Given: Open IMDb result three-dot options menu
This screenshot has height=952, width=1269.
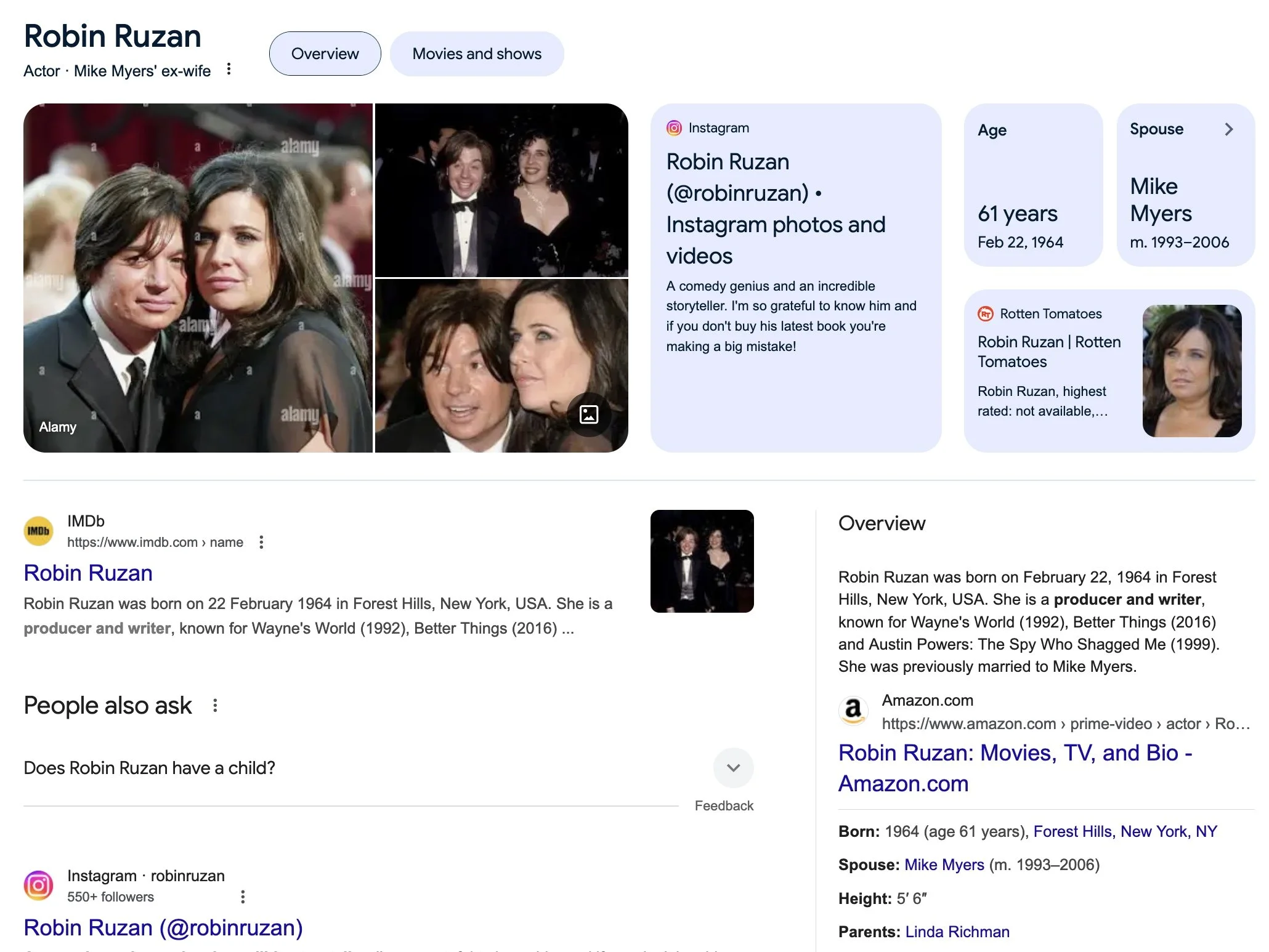Looking at the screenshot, I should pyautogui.click(x=261, y=542).
